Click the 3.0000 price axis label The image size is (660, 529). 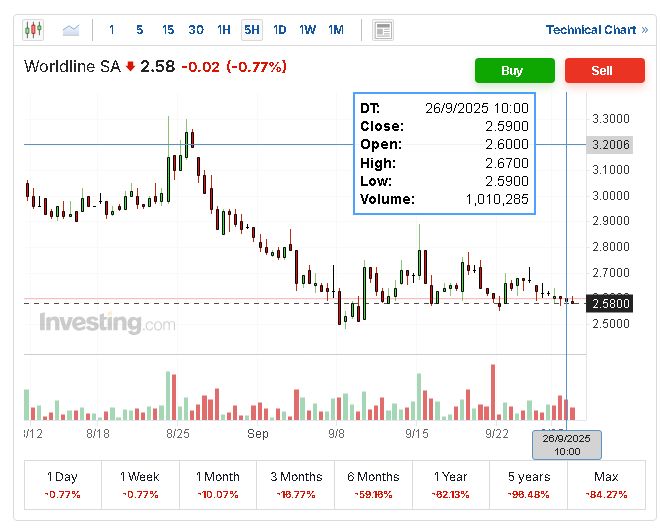tap(611, 196)
